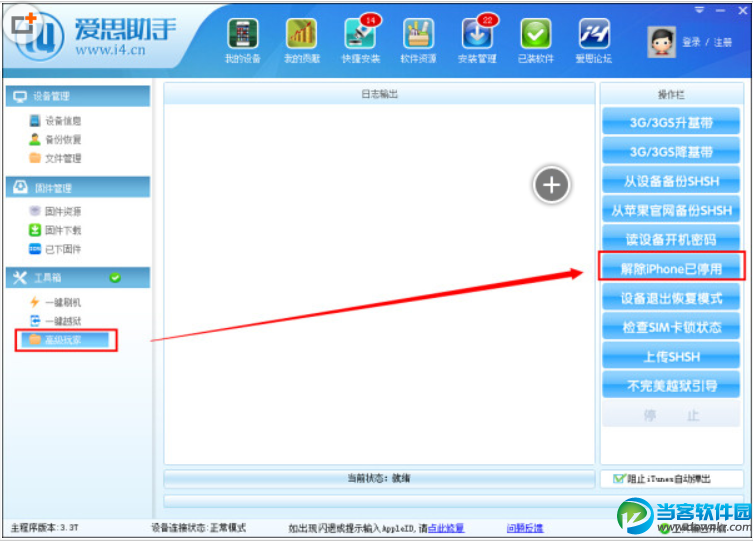This screenshot has width=753, height=541.
Task: Click the 检查SIM卡锁状态 button
Action: coord(671,327)
